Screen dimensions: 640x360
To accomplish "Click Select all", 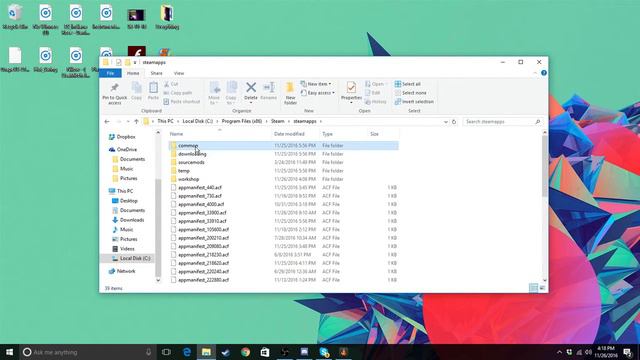I will point(407,84).
